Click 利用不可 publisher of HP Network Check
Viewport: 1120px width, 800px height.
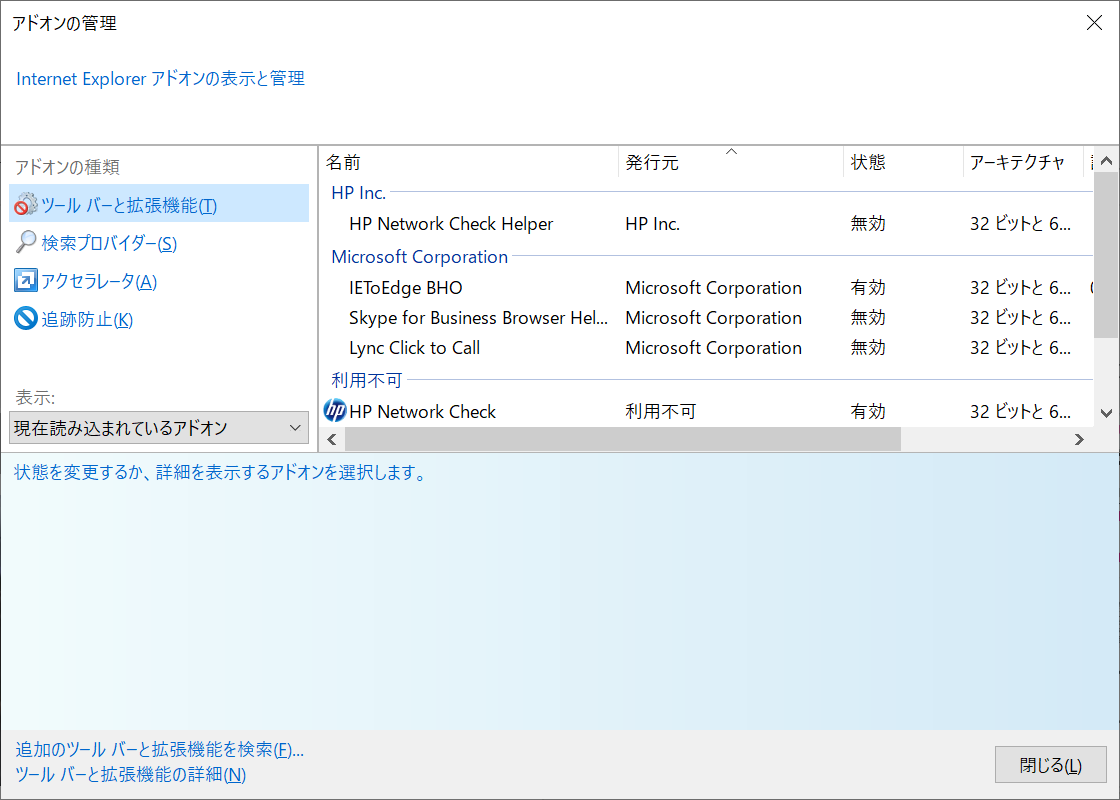[x=661, y=411]
